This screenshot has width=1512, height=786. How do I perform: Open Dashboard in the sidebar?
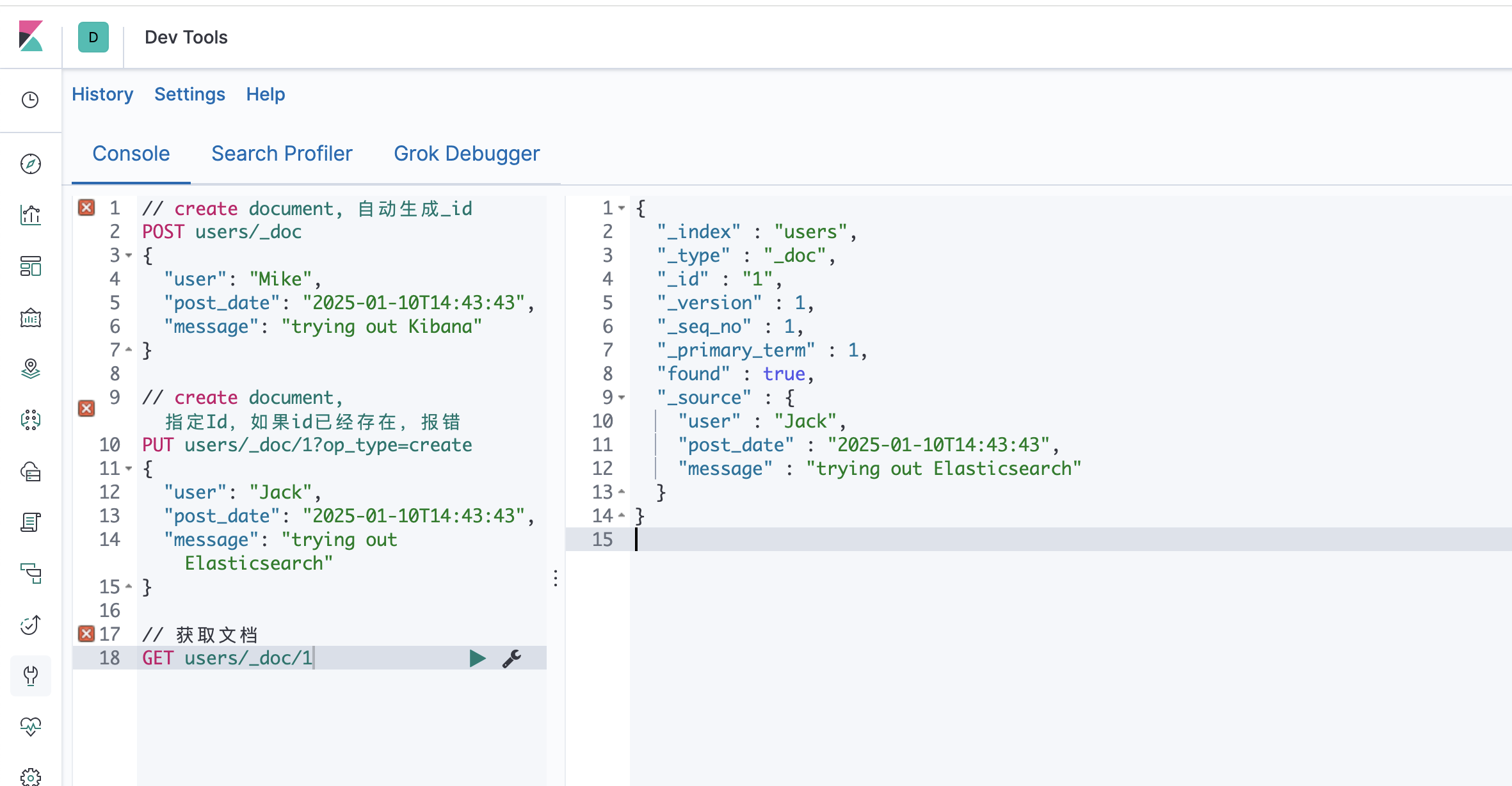tap(31, 266)
